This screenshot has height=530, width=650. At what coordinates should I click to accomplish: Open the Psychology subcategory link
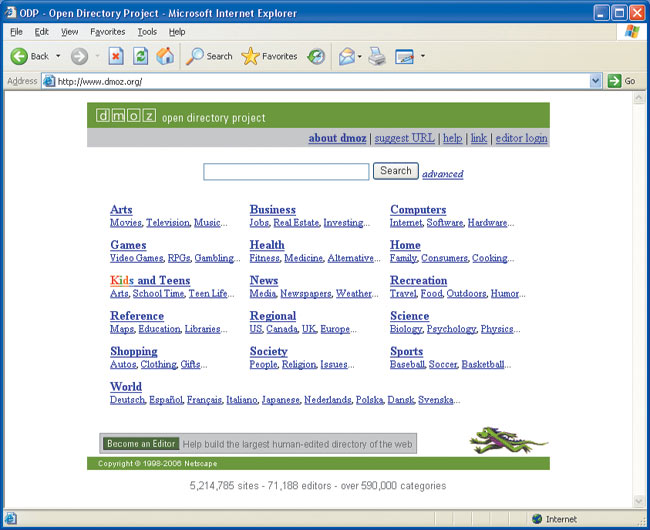pyautogui.click(x=451, y=329)
